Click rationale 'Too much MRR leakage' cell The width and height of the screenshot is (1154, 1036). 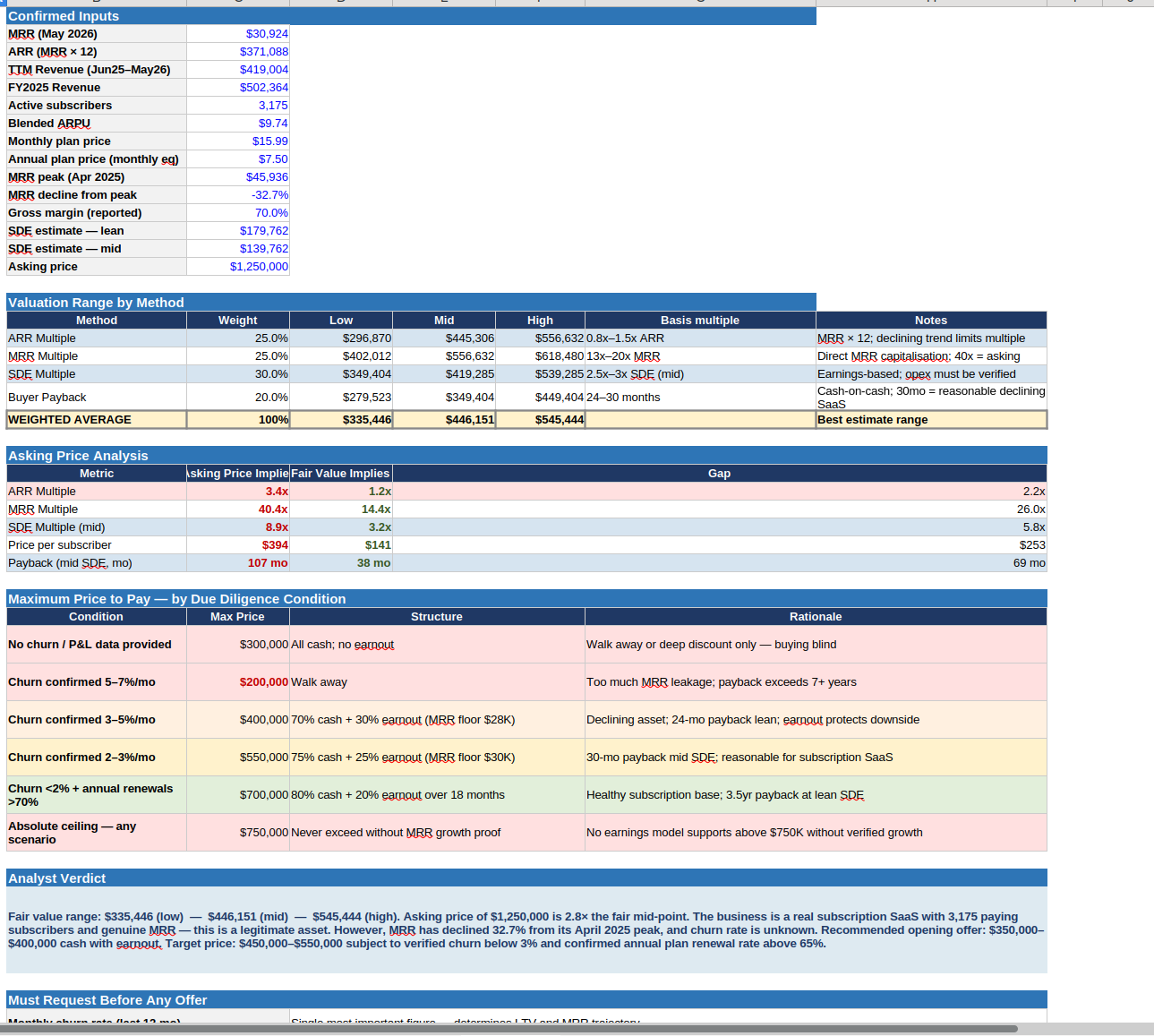pos(816,682)
